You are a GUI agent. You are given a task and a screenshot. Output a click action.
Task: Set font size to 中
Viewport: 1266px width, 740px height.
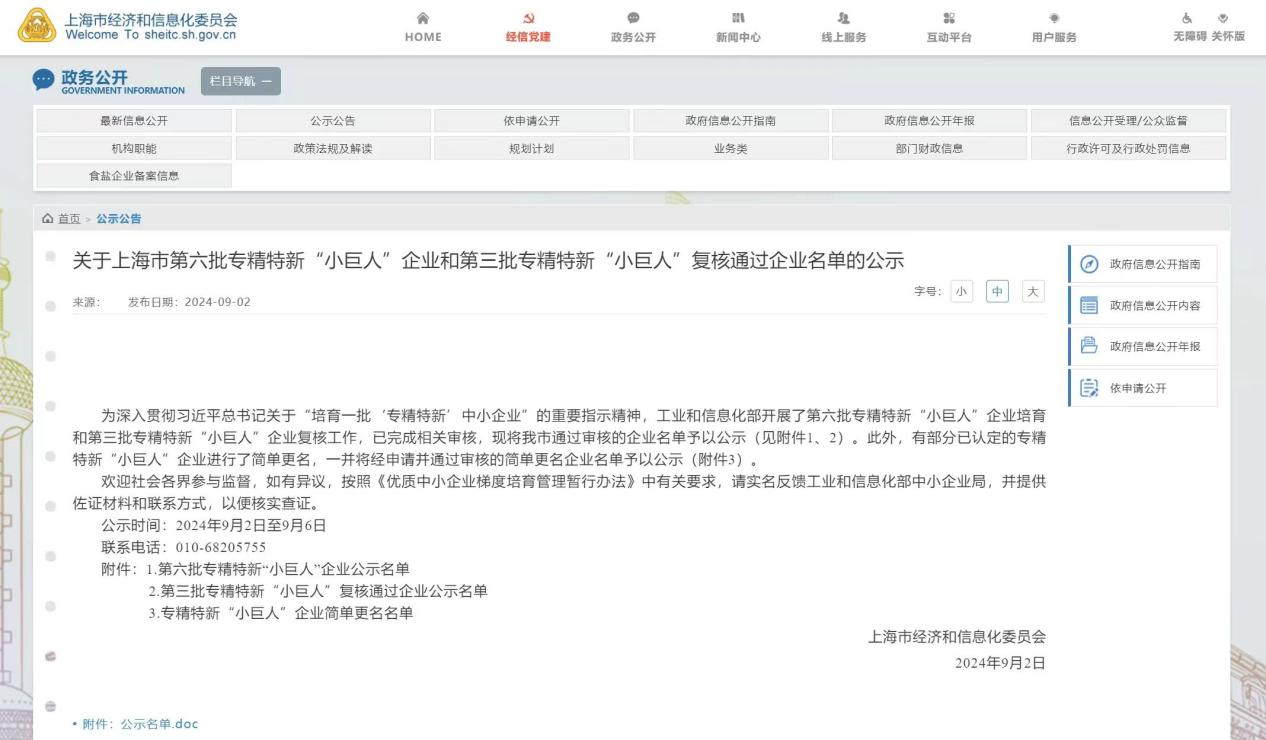996,291
